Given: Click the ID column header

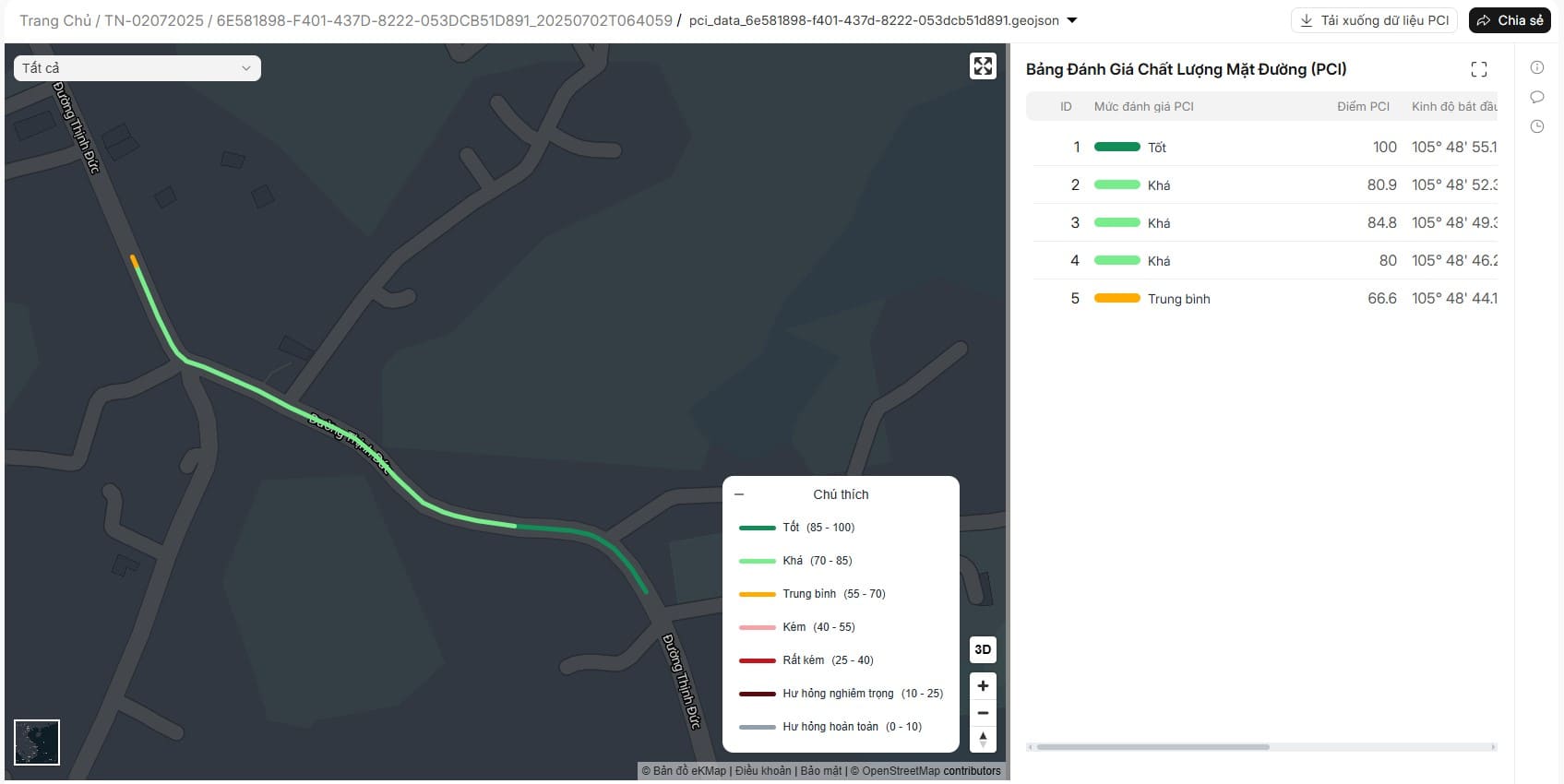Looking at the screenshot, I should tap(1066, 107).
